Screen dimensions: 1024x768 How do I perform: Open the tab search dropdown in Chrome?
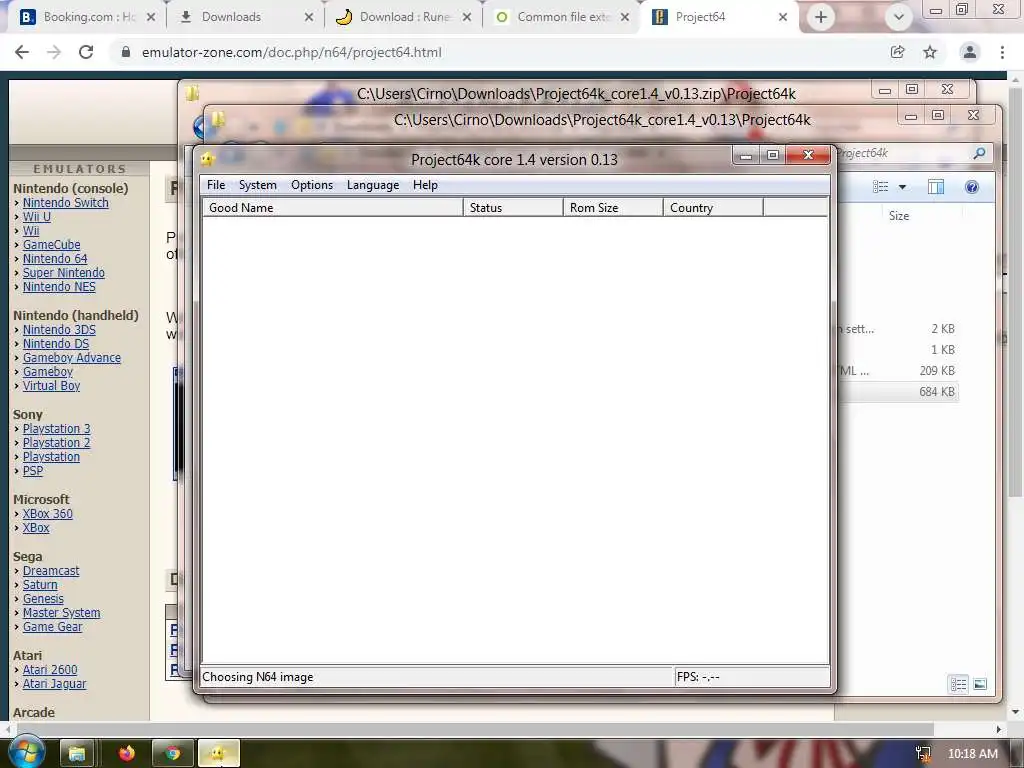click(x=899, y=17)
